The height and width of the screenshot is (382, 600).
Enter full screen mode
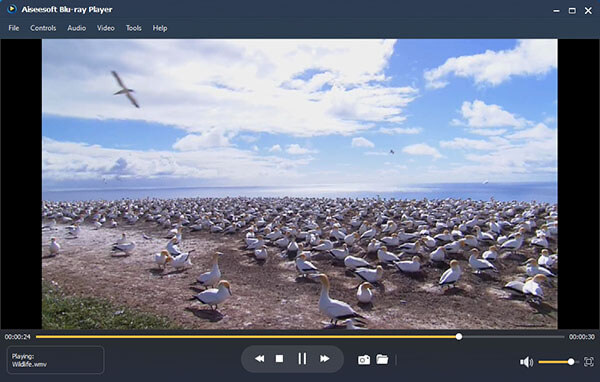589,362
